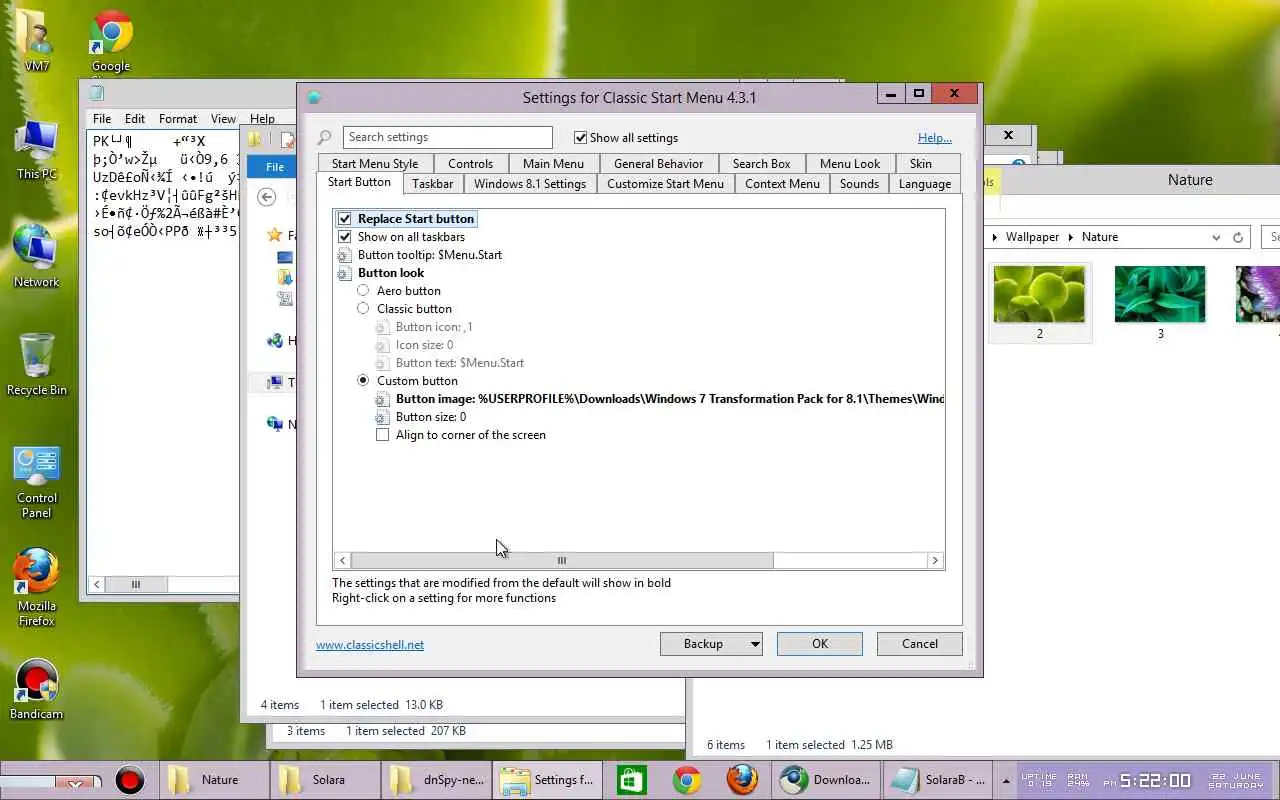1280x800 pixels.
Task: Open Notepad Format menu
Action: 178,119
